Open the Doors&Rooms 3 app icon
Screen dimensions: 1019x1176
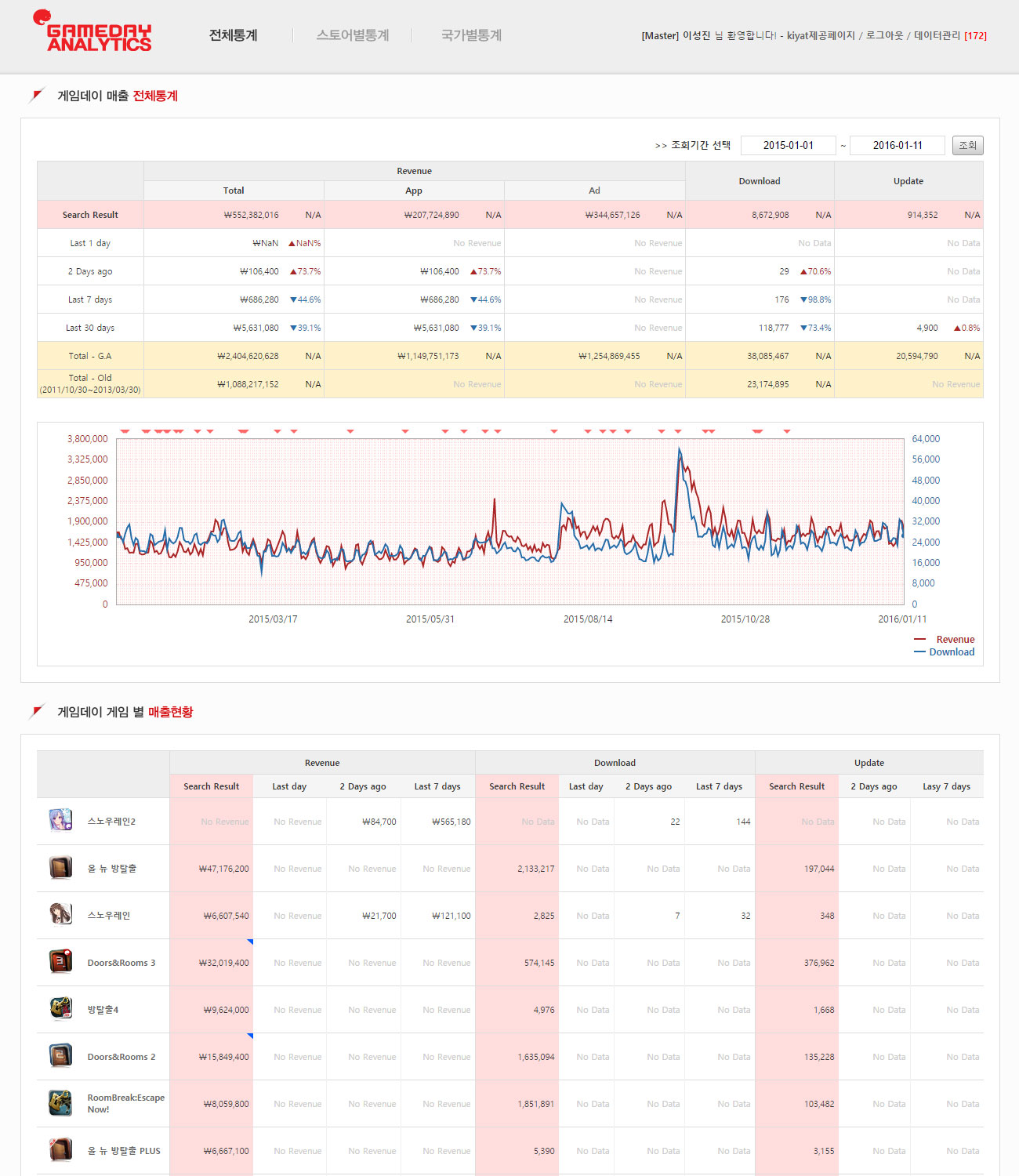60,961
